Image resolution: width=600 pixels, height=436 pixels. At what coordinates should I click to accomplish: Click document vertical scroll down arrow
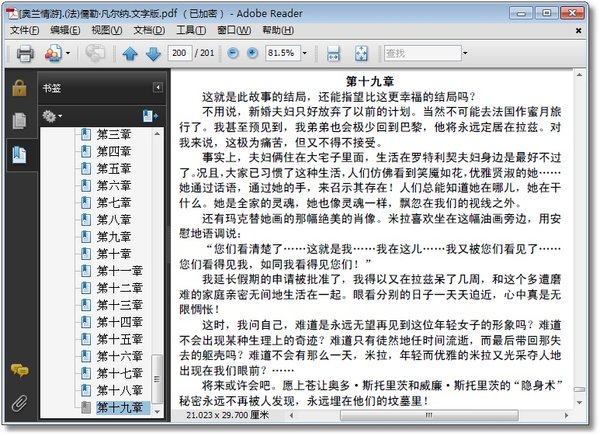pyautogui.click(x=579, y=402)
